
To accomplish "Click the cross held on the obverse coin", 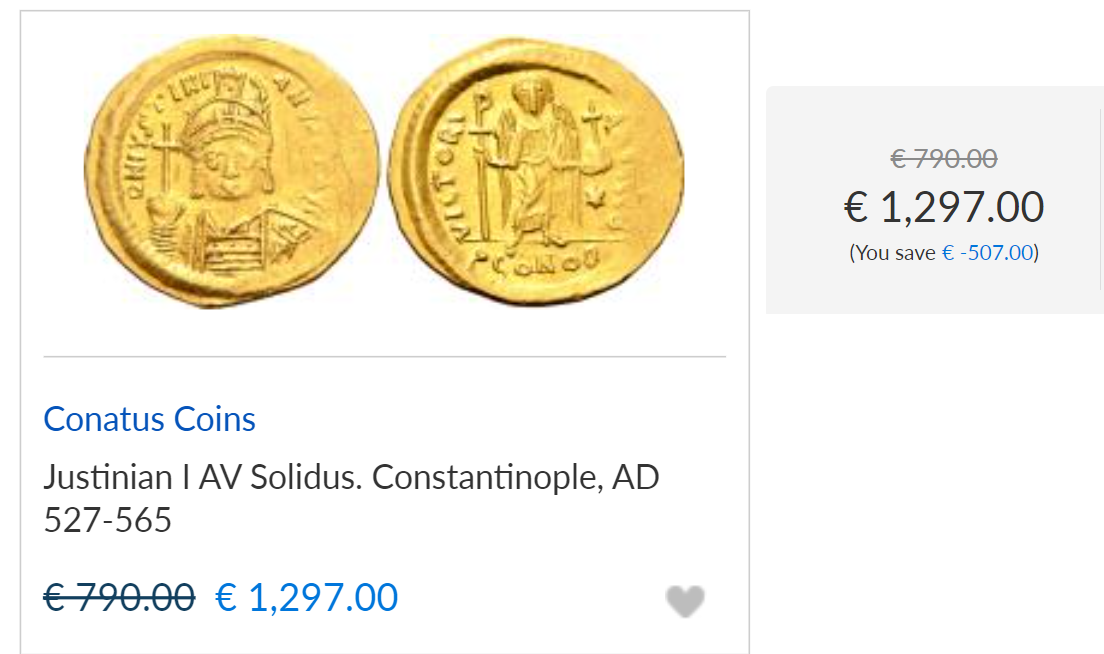I will click(165, 160).
